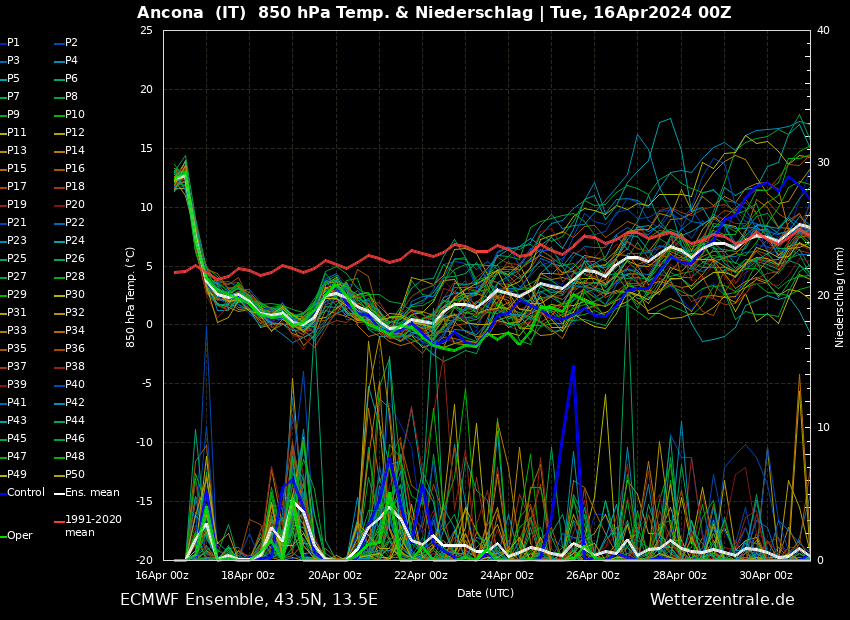Click 'ECMWF Ensemble, 43.5N, 13.5E' caption
This screenshot has height=620, width=850.
(249, 600)
